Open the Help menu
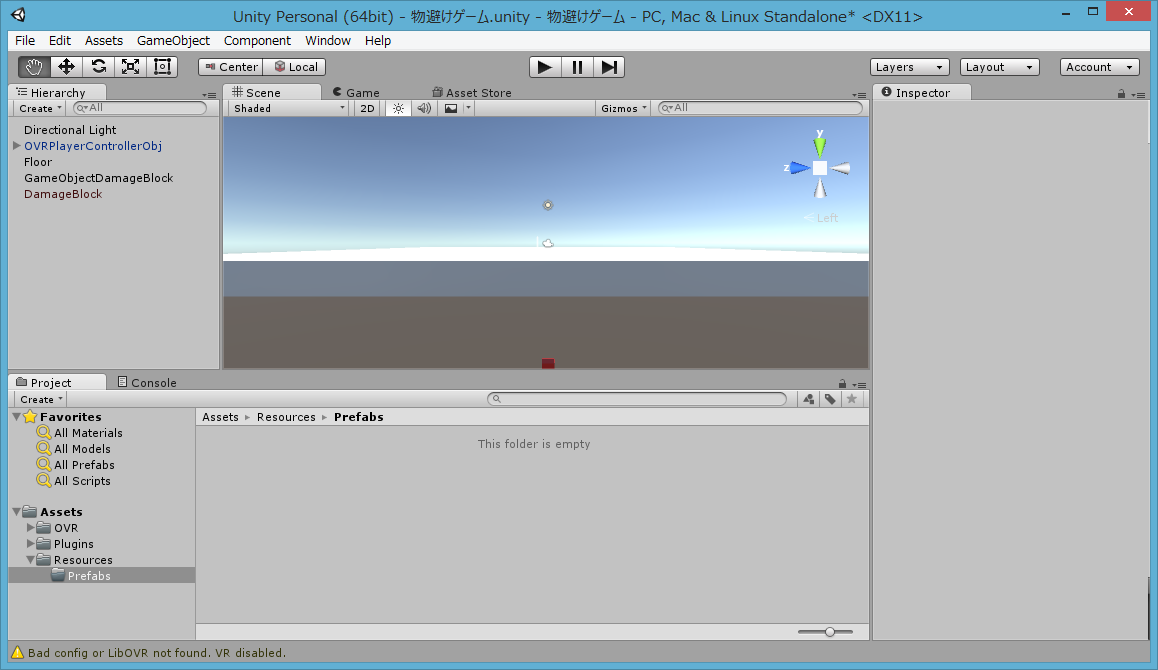The image size is (1158, 670). 377,41
